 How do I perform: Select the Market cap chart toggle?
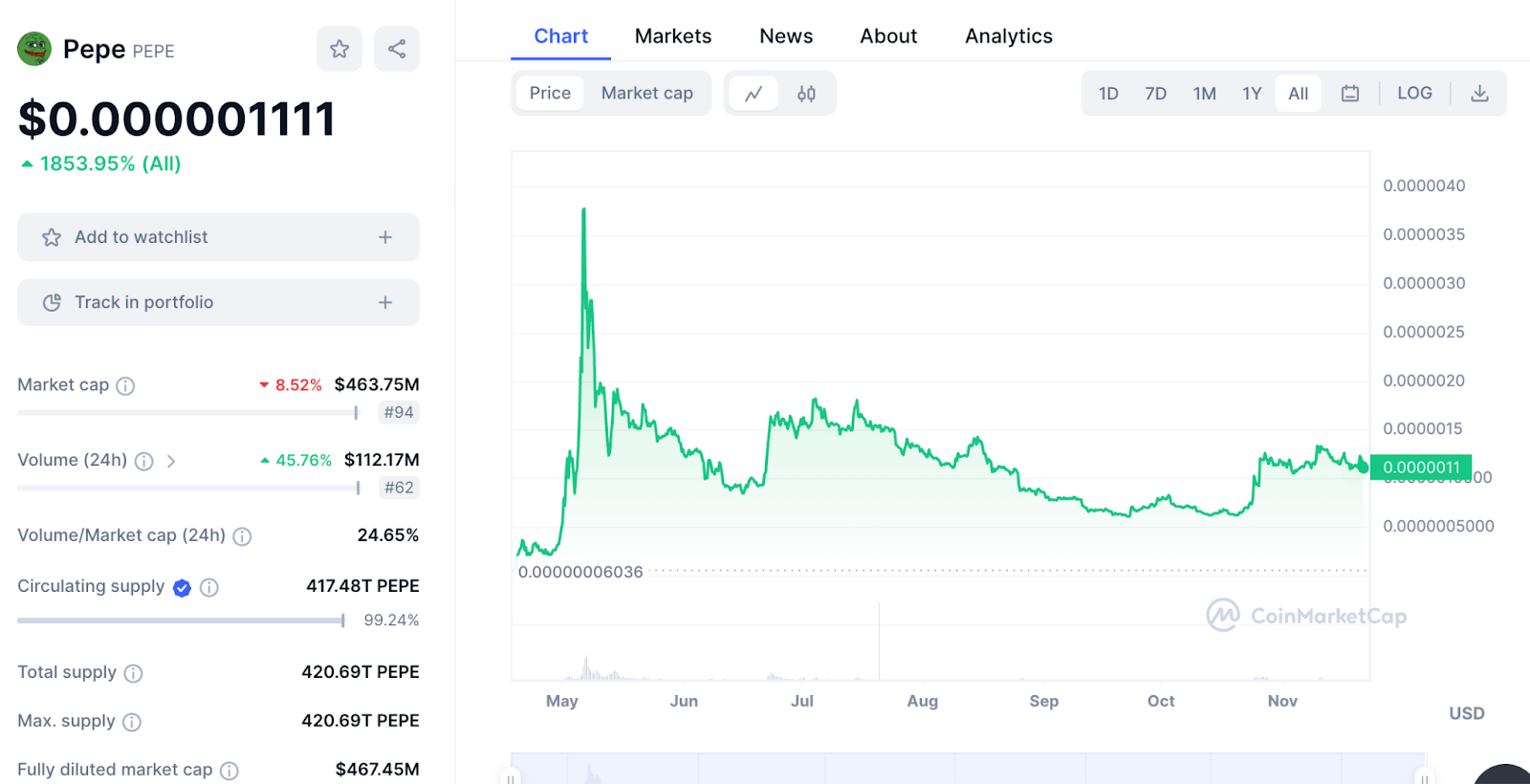[x=647, y=93]
